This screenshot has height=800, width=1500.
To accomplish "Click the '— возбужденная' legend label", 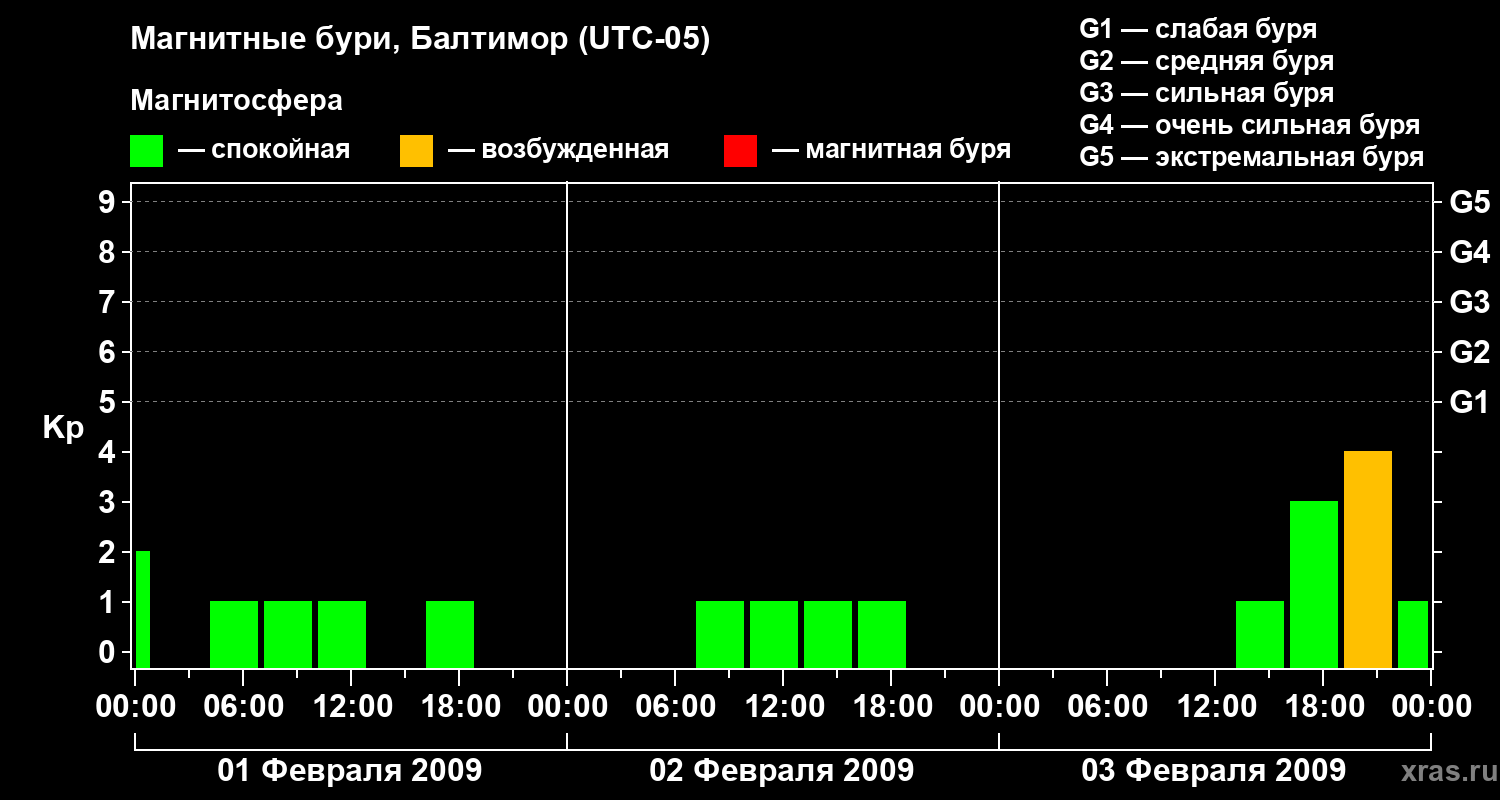I will 558,151.
